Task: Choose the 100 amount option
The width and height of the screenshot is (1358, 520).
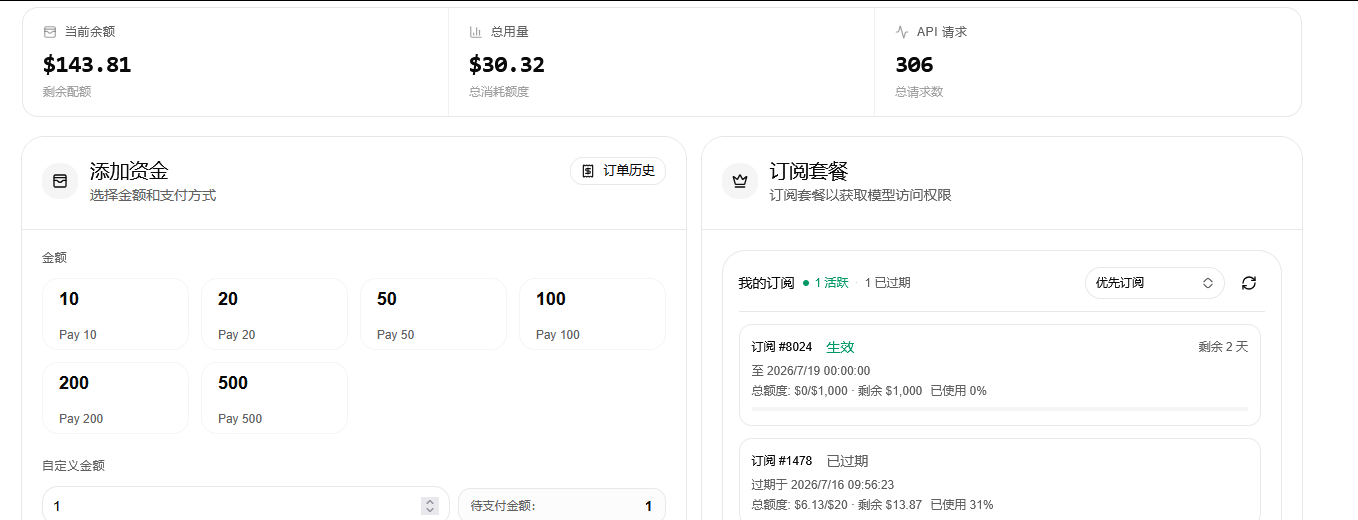Action: pos(592,314)
